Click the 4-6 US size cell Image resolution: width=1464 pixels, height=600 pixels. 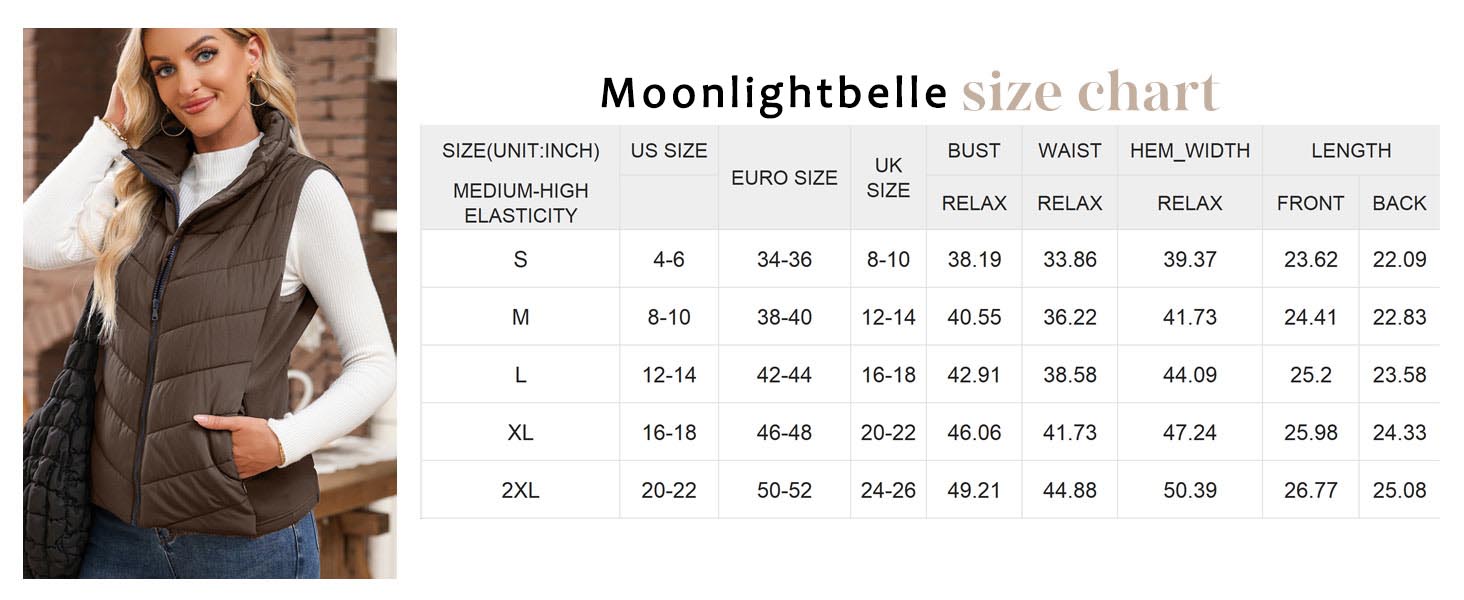coord(669,260)
